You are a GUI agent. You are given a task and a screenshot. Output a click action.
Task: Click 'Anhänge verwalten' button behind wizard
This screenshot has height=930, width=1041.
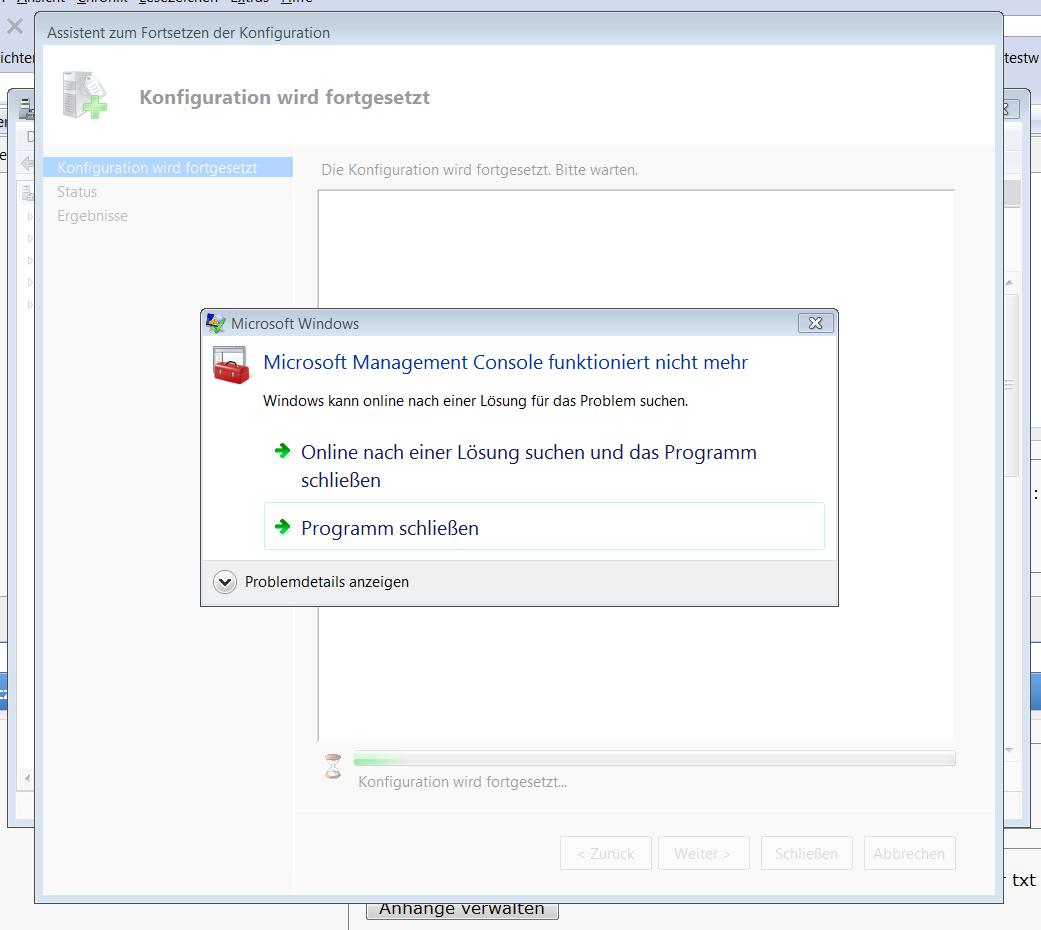point(462,909)
